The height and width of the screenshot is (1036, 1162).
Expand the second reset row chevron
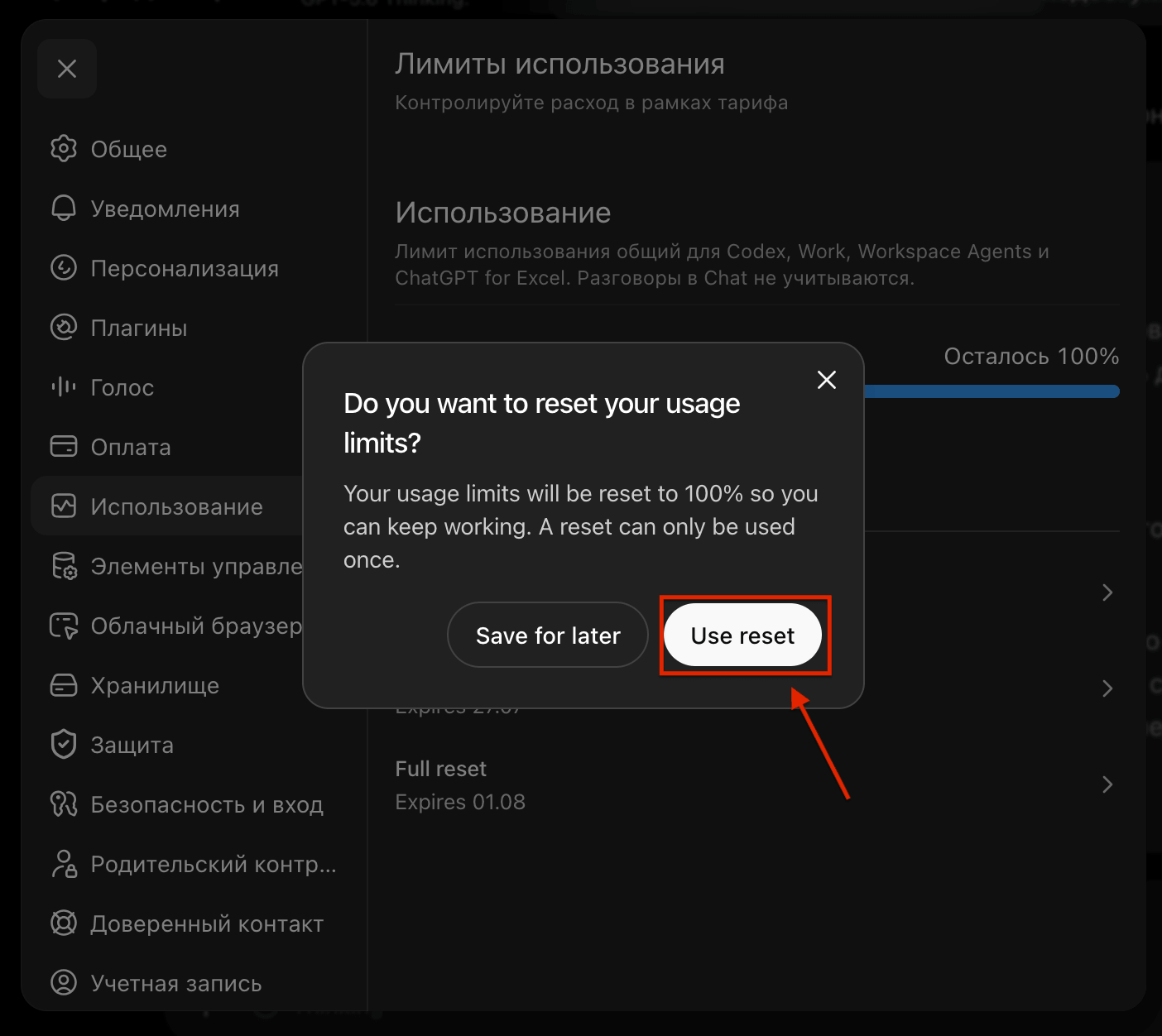click(x=1107, y=688)
